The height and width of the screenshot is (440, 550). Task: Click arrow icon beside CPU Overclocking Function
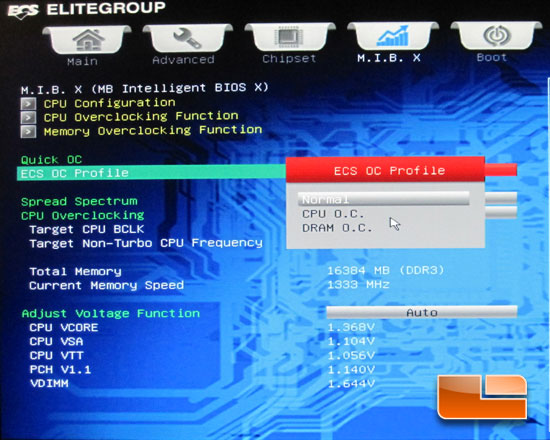(28, 118)
